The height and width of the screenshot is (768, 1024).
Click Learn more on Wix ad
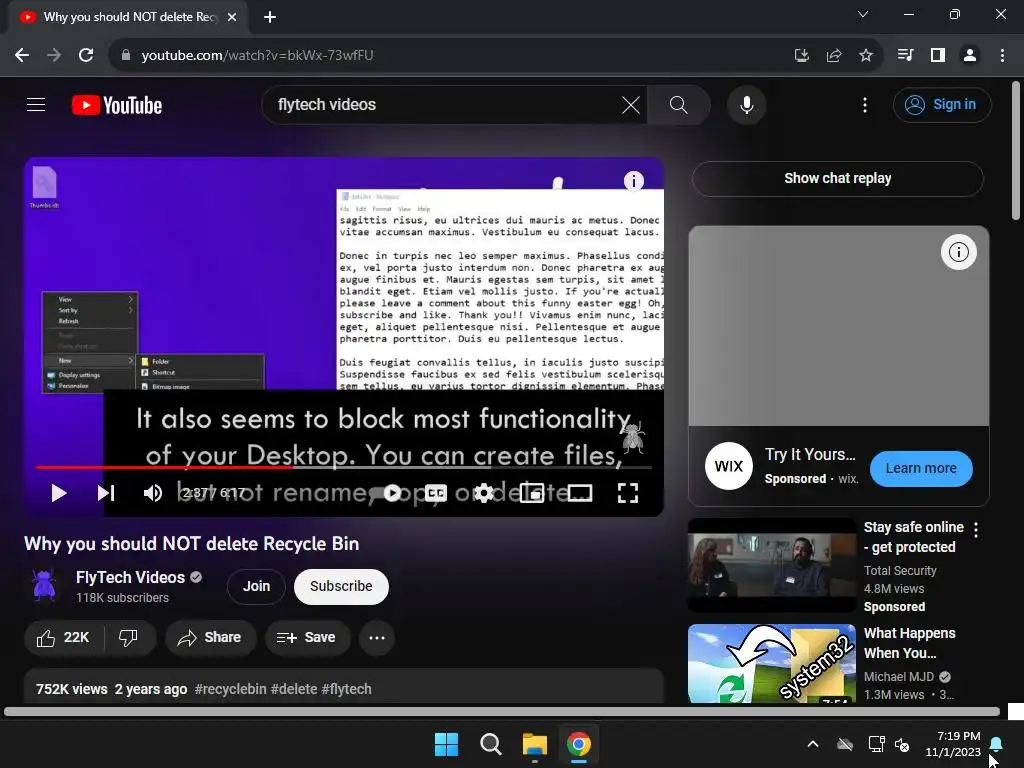point(921,468)
